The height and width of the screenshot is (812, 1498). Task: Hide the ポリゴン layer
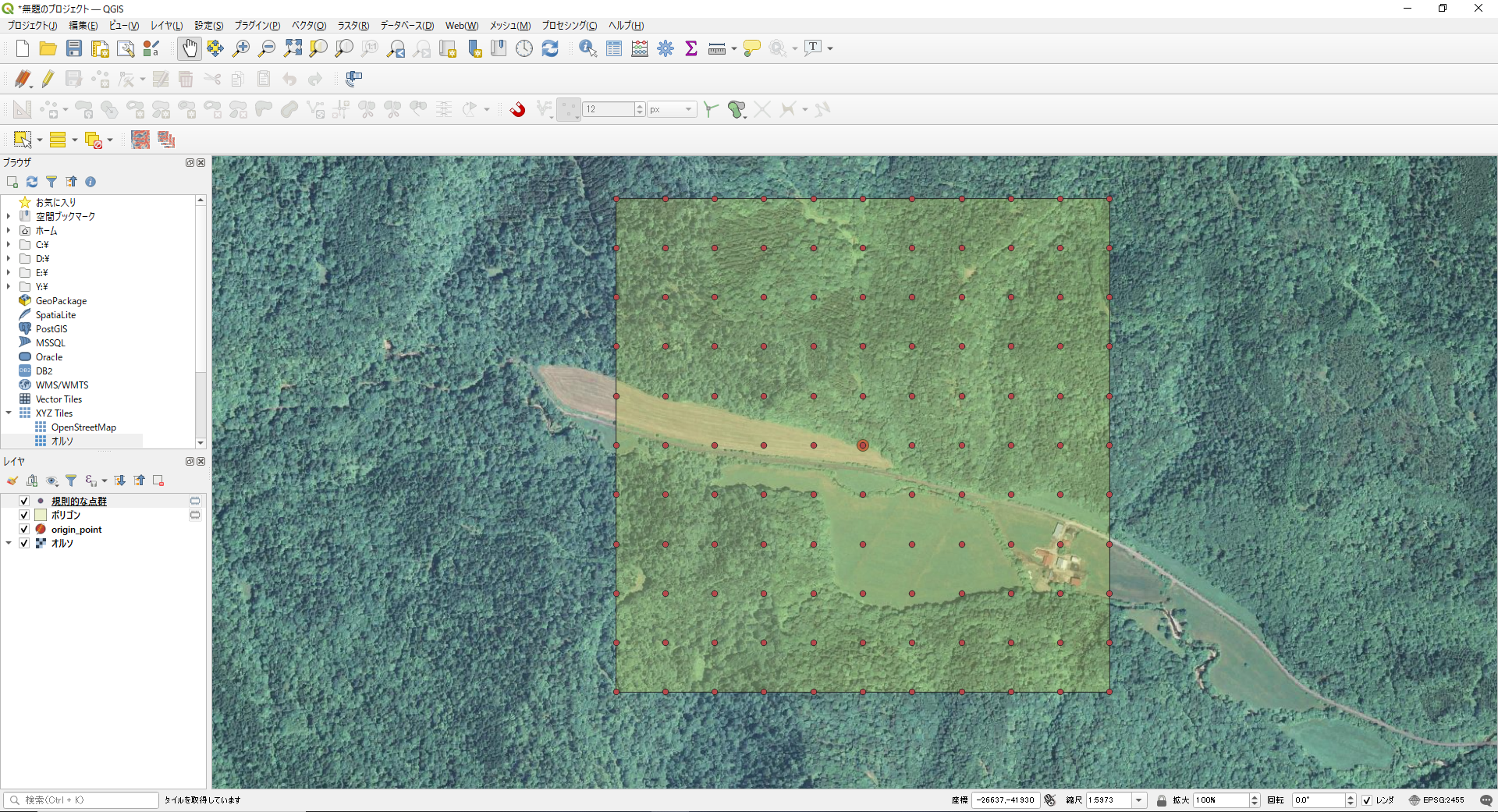[x=24, y=515]
